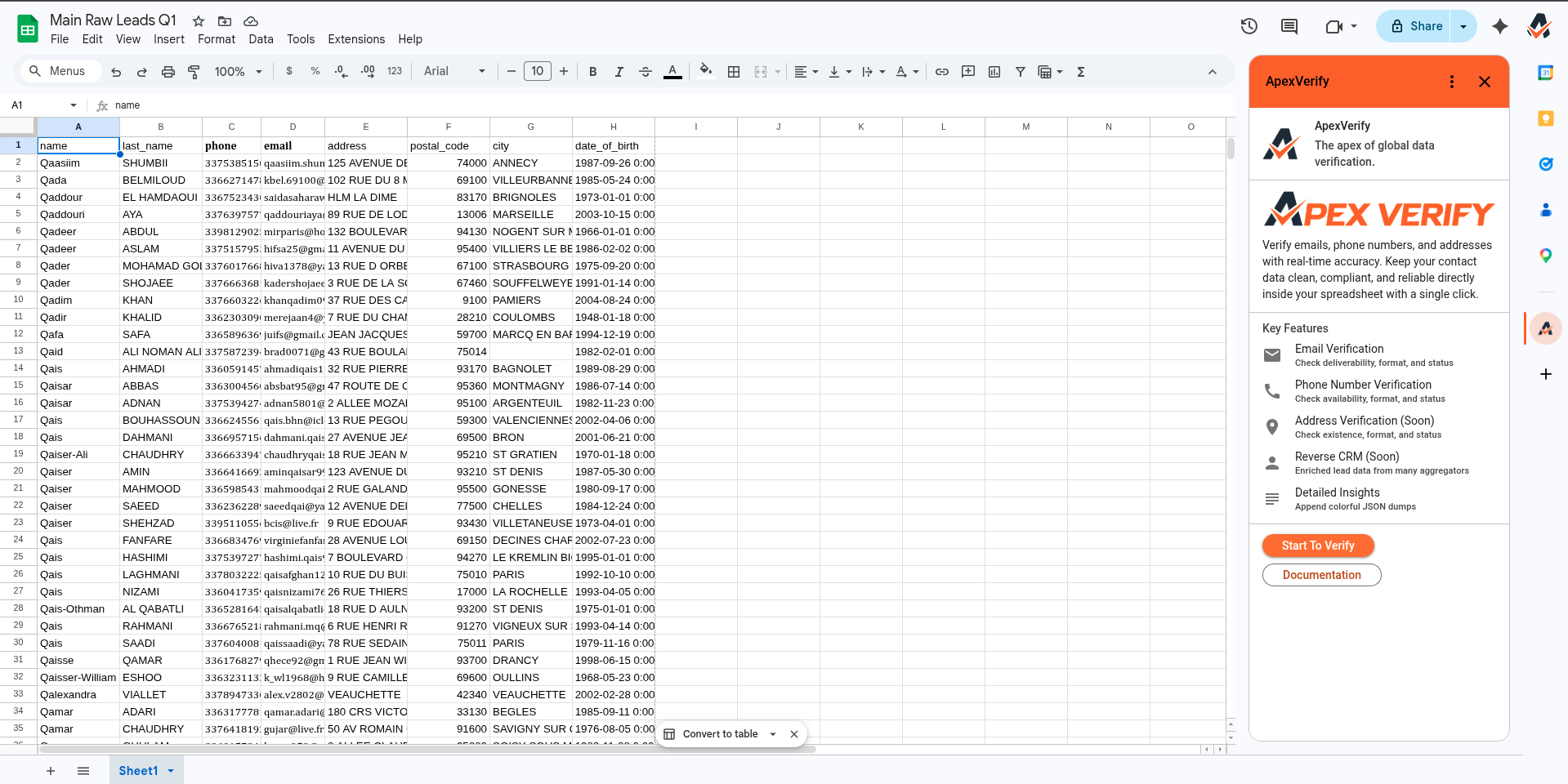This screenshot has height=784, width=1568.
Task: Toggle italic formatting
Action: pos(619,72)
